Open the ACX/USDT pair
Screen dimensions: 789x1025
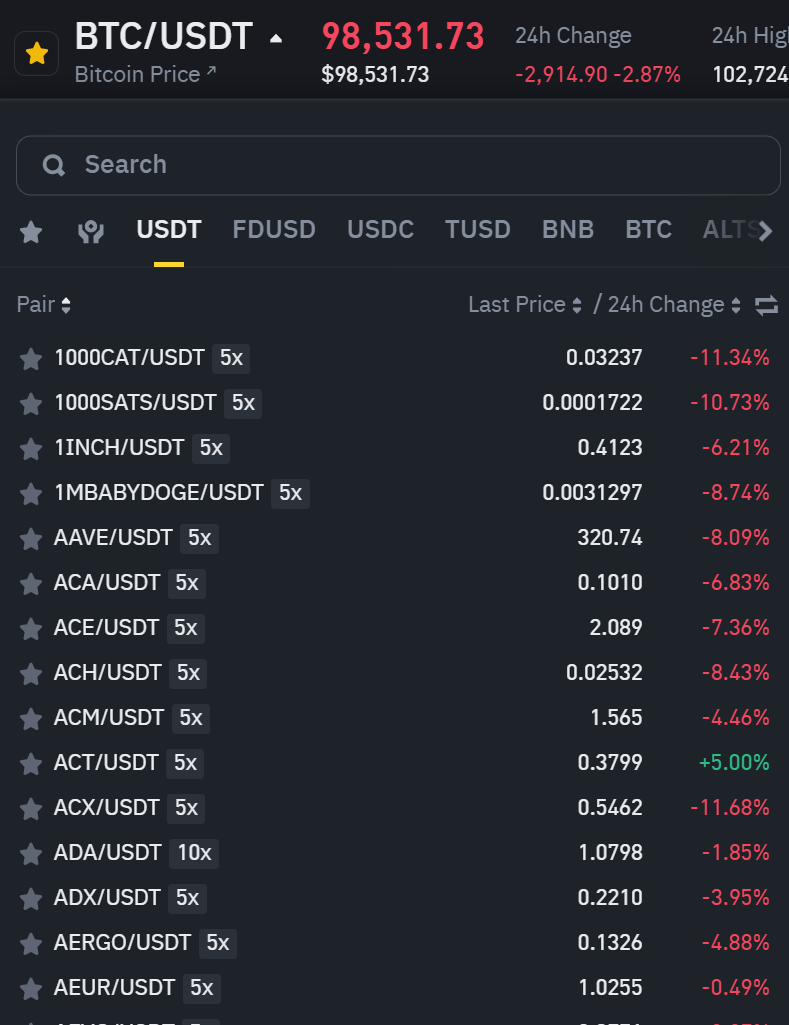click(x=394, y=808)
